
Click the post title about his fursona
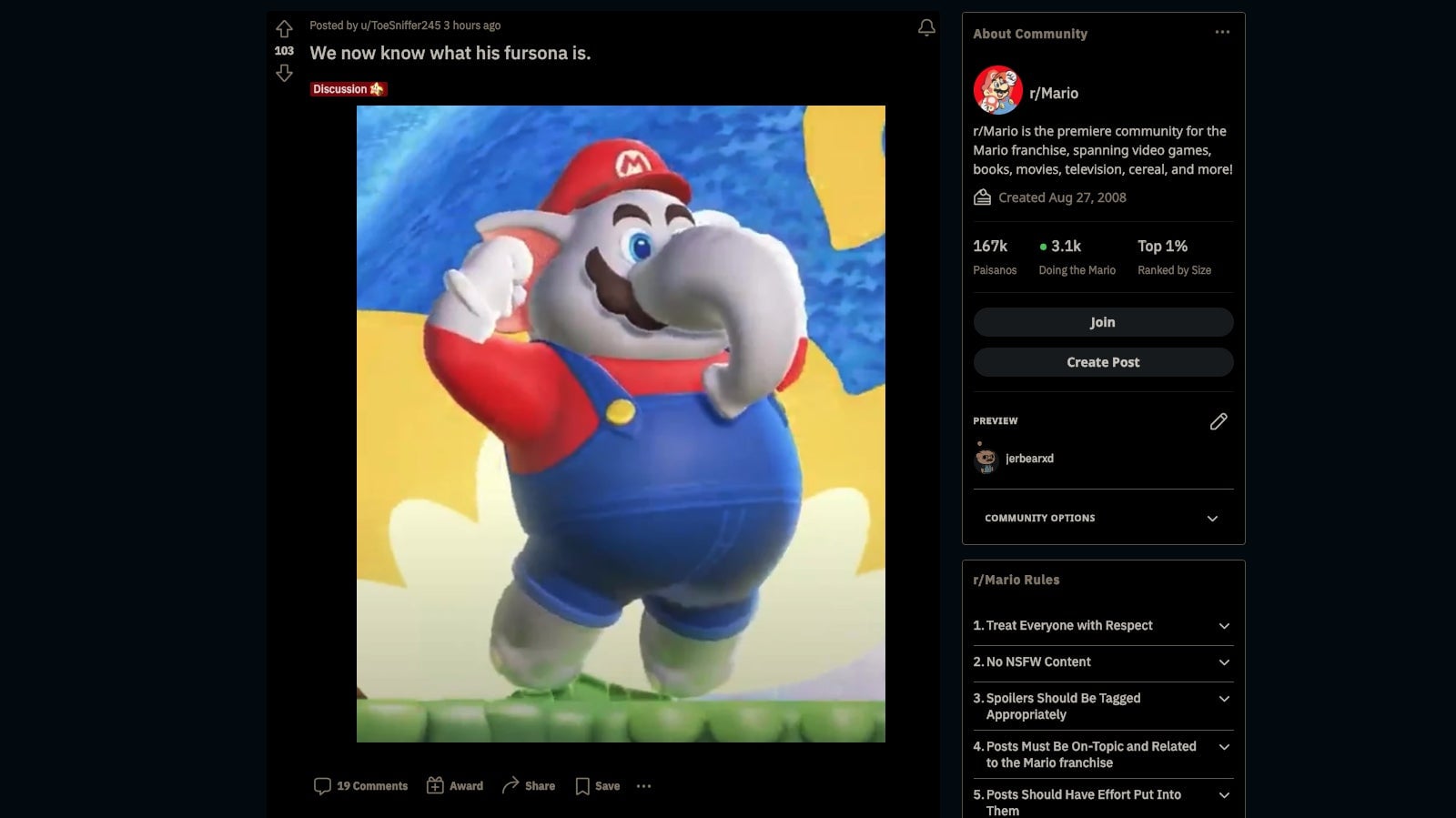coord(450,53)
